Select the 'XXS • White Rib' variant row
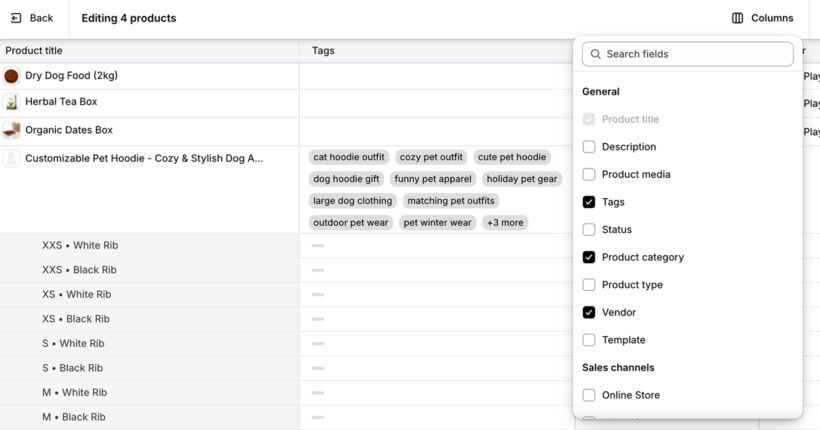 [x=150, y=245]
